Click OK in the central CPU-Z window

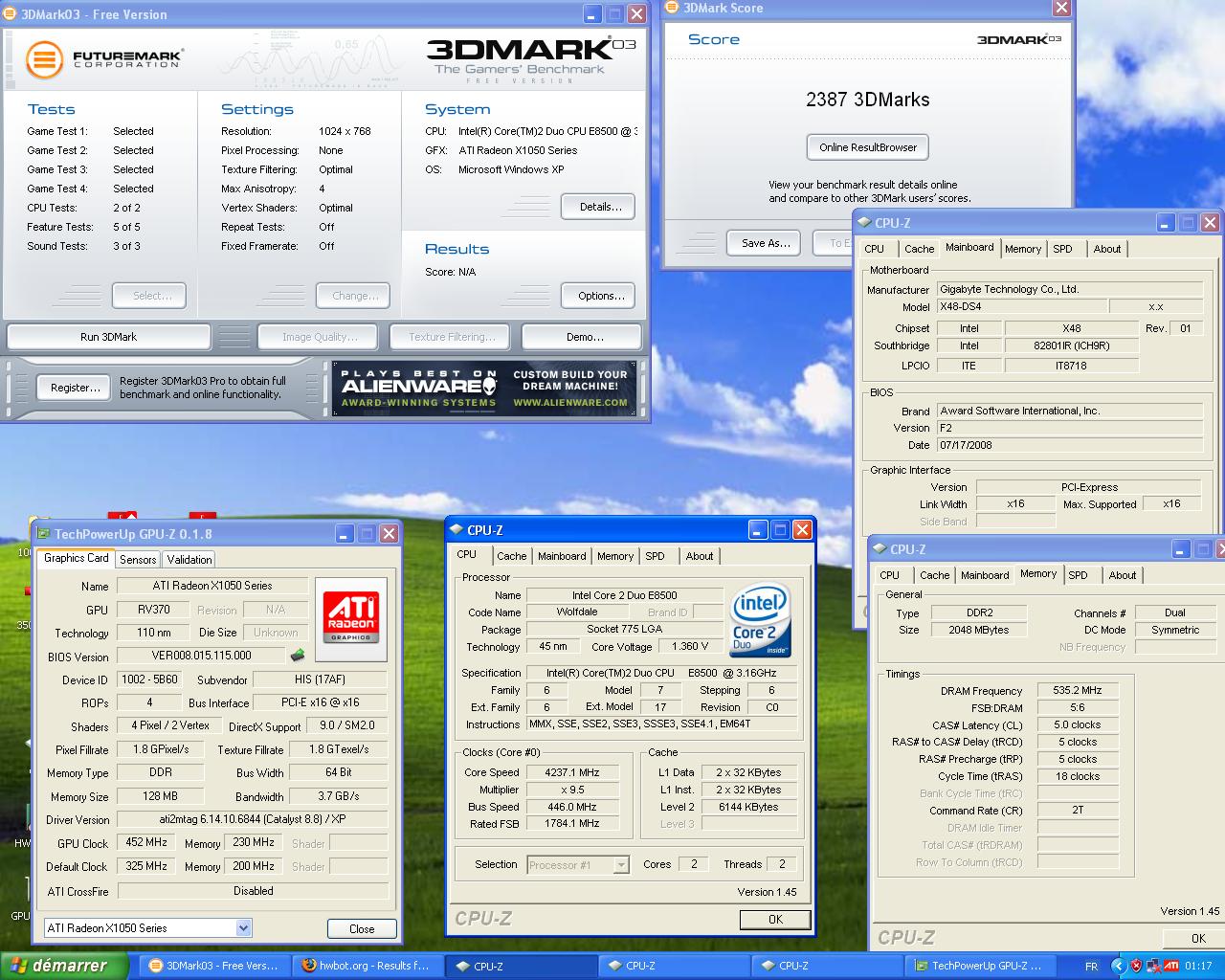click(775, 919)
